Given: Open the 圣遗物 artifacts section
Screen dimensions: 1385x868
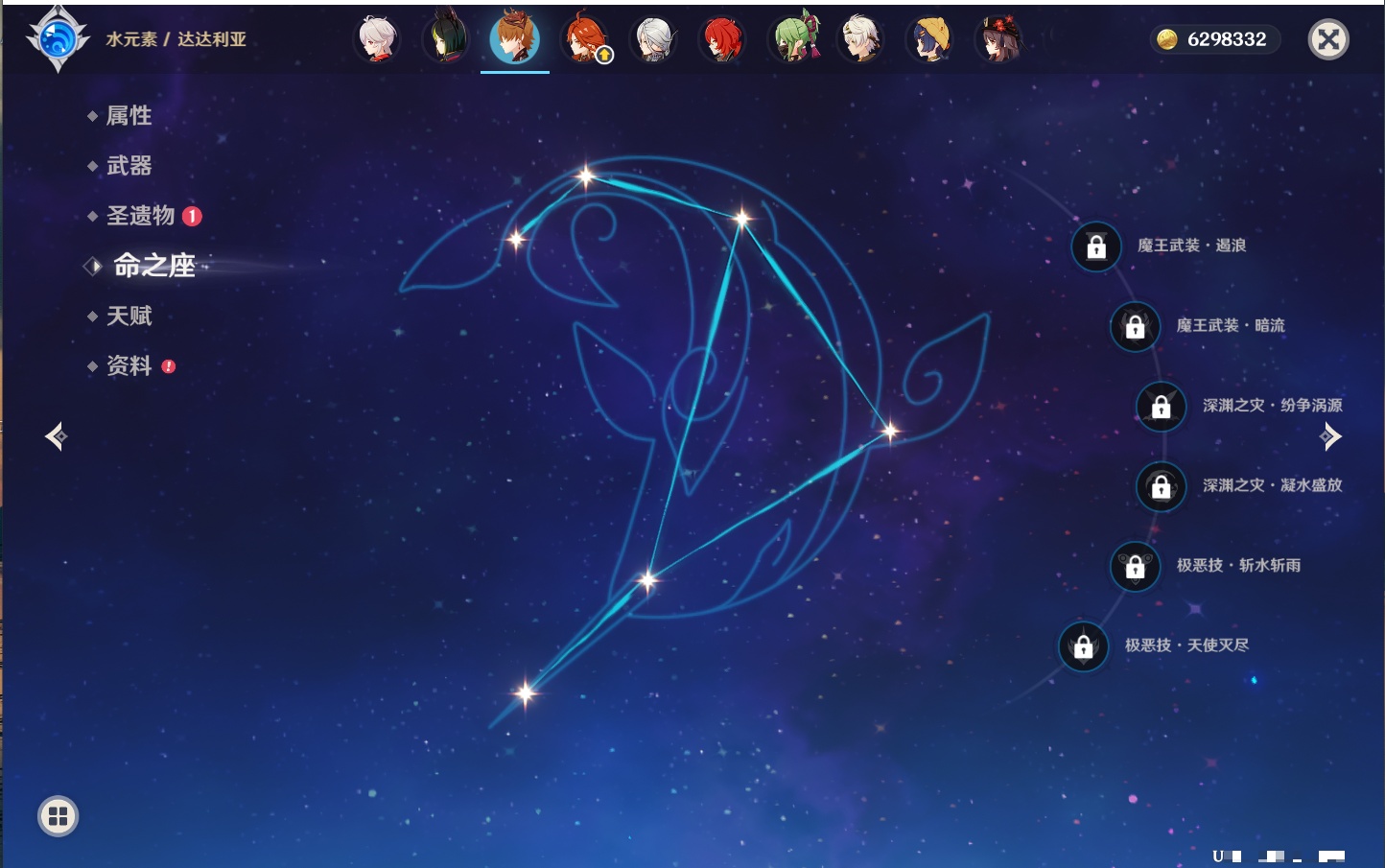Looking at the screenshot, I should coord(140,216).
